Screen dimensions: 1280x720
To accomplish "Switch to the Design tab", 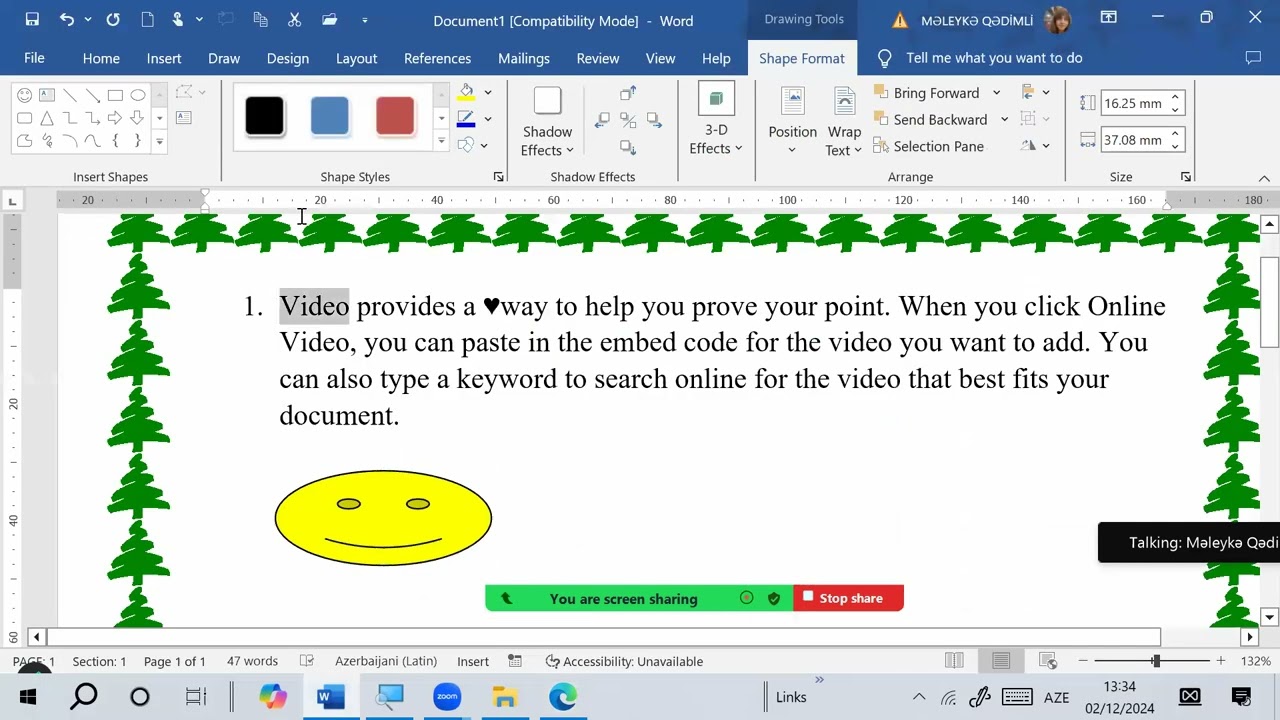I will click(288, 58).
